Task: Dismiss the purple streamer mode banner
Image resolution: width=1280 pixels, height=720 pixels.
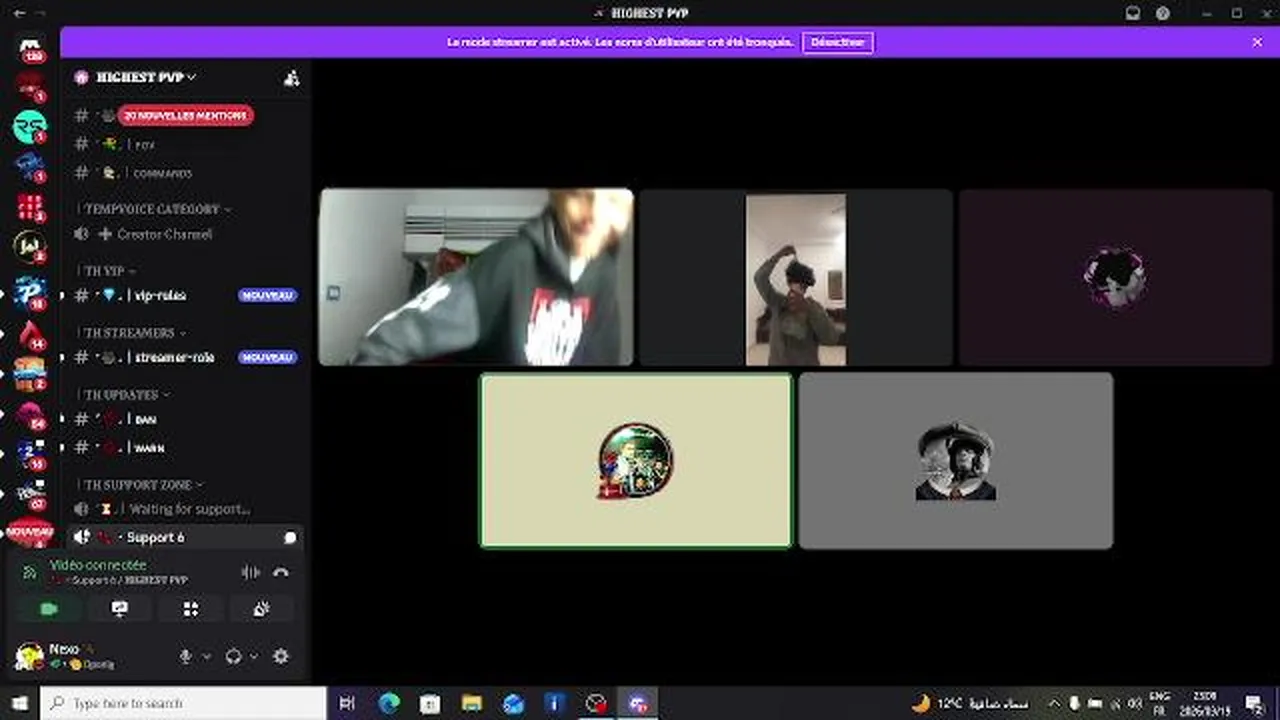Action: [1257, 42]
